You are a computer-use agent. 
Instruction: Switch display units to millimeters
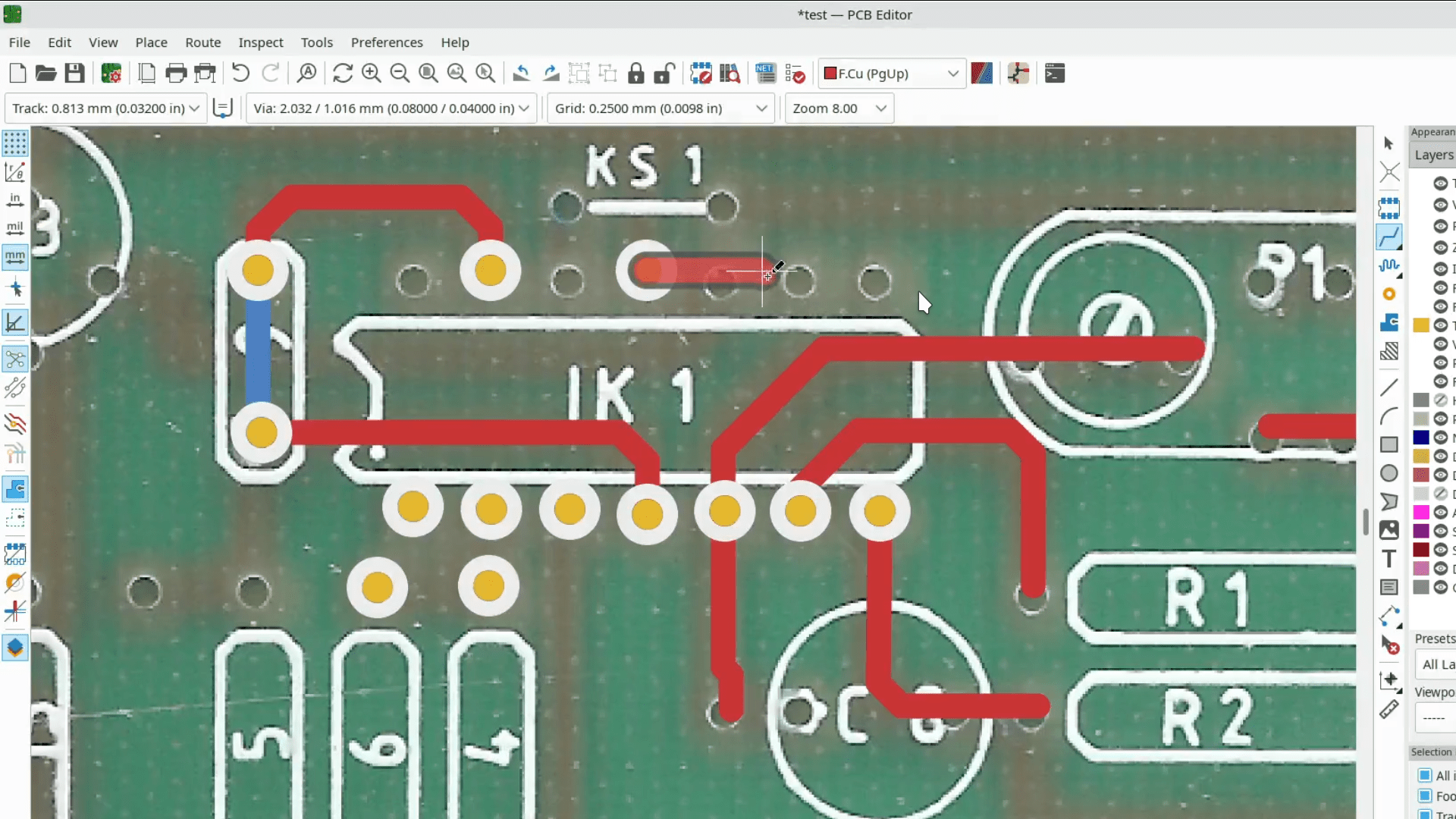click(14, 257)
